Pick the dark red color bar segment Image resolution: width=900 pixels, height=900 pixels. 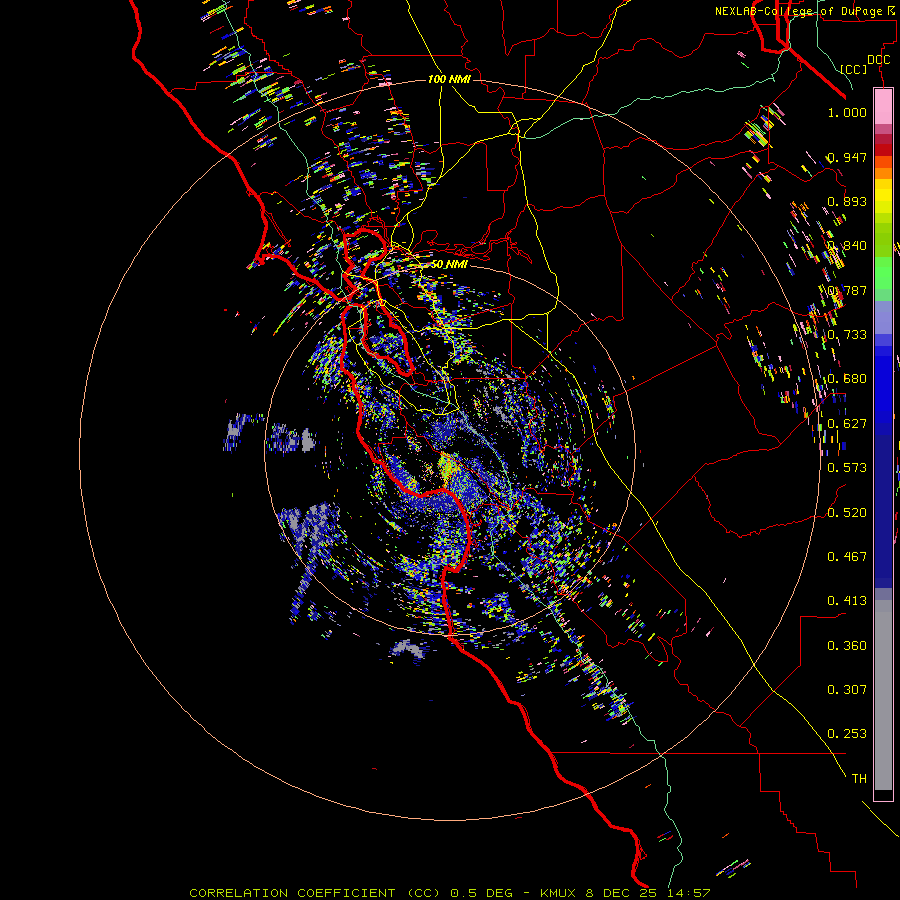883,149
